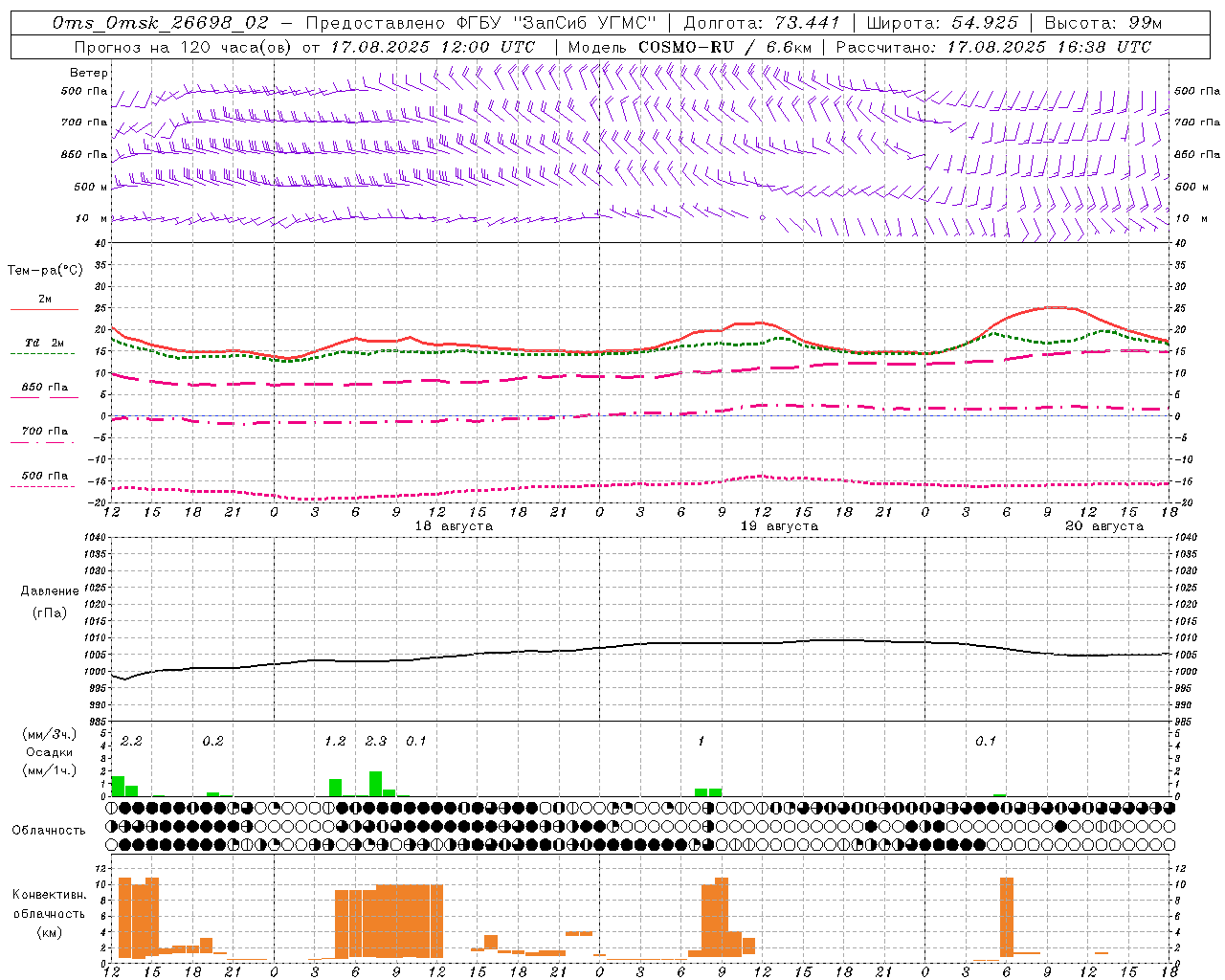The height and width of the screenshot is (980, 1225).
Task: Click the 1.2 precipitation total value
Action: coord(335,741)
